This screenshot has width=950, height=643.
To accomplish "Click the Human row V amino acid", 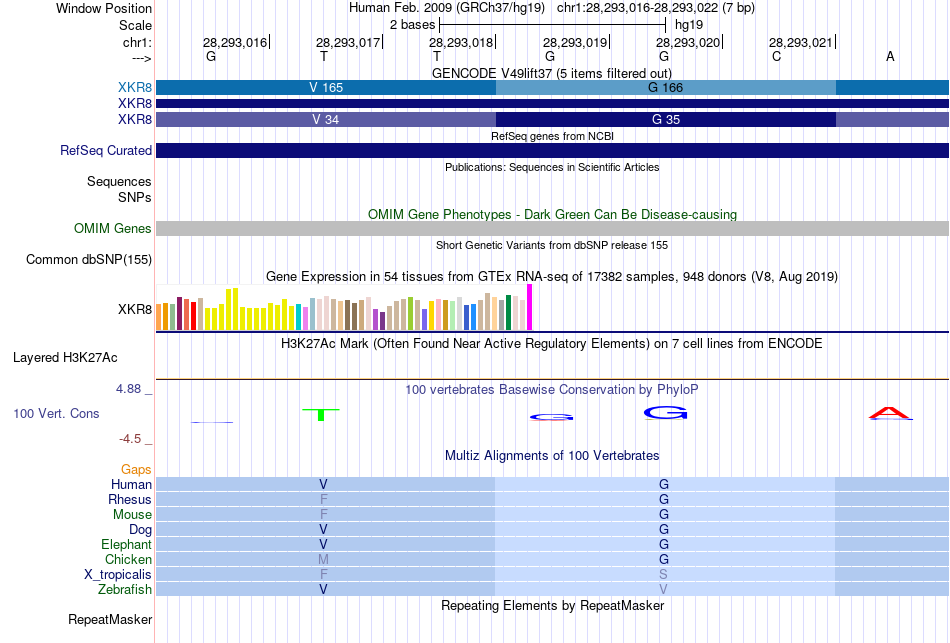I will 324,484.
